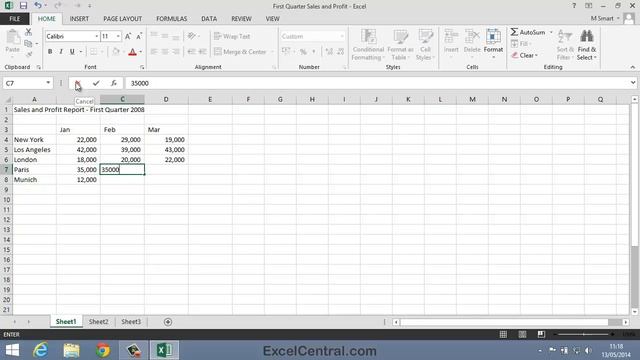Open Find & Select binoculars icon
Screen dimensions: 640x360
(587, 36)
